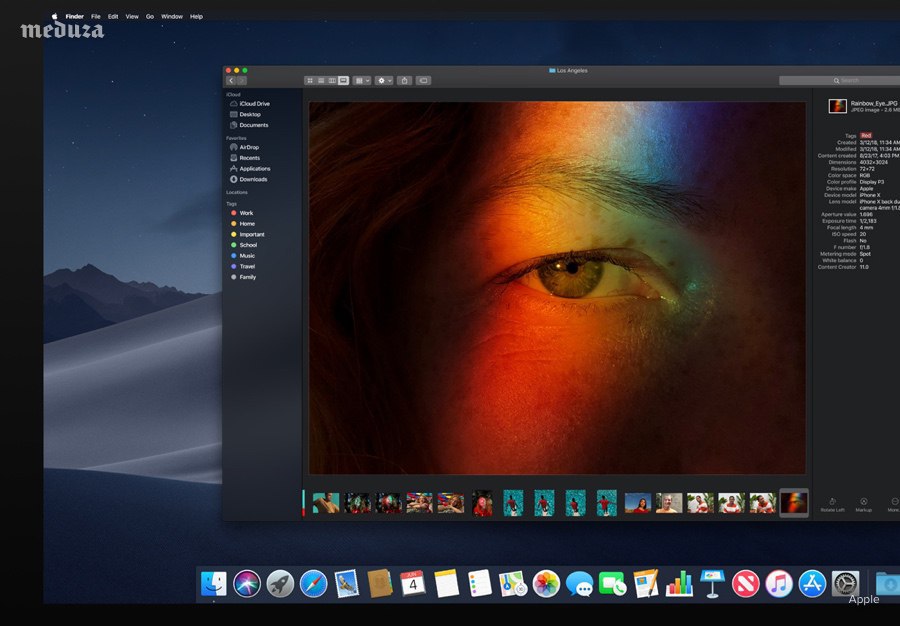The width and height of the screenshot is (900, 626).
Task: Go forward in Finder window
Action: [x=242, y=81]
